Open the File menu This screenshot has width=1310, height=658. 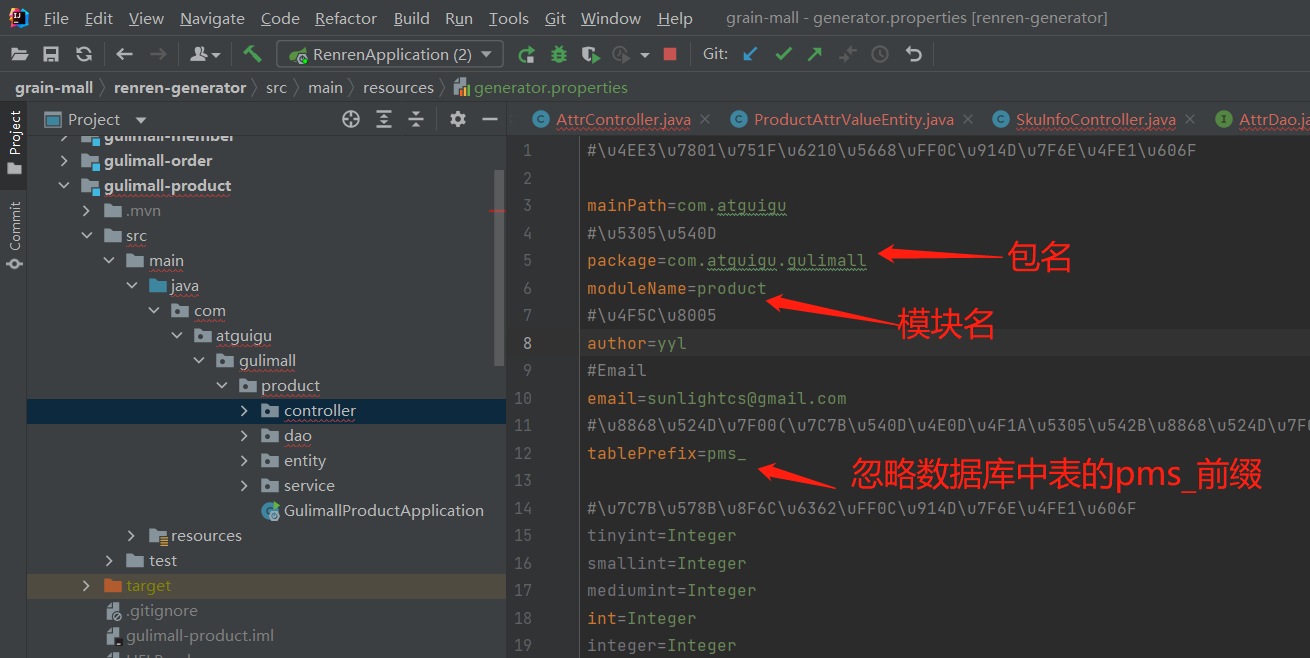(x=56, y=18)
